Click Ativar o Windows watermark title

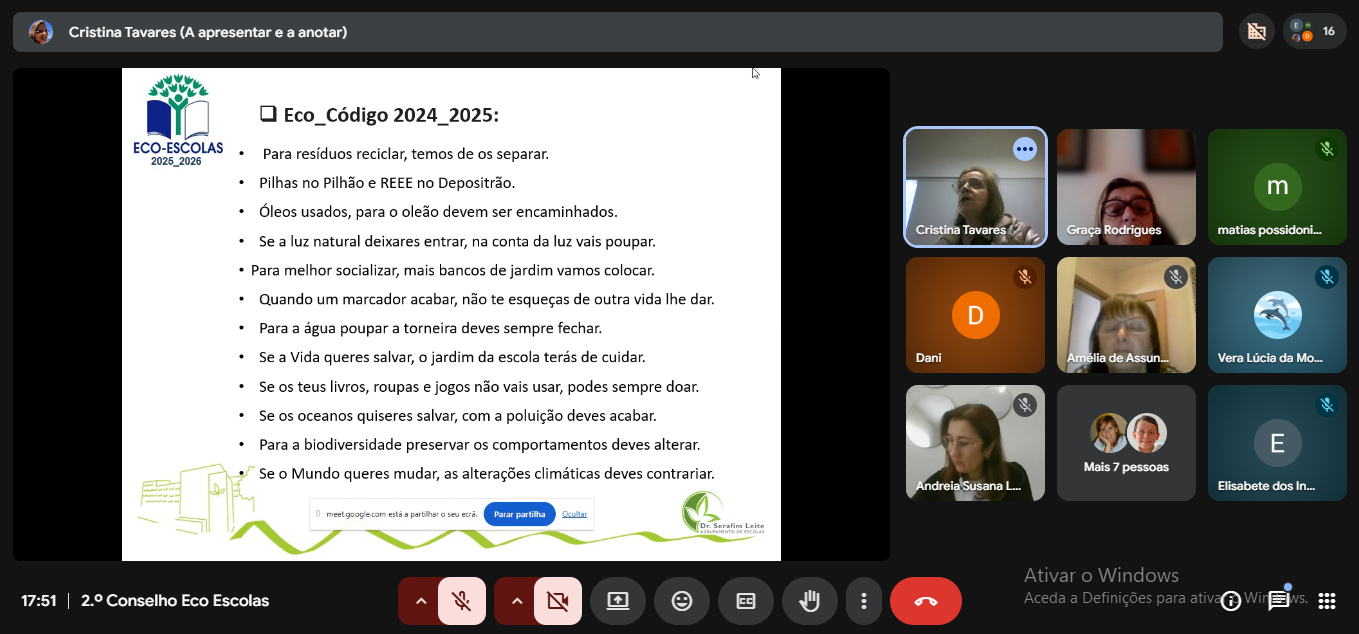click(x=1101, y=575)
